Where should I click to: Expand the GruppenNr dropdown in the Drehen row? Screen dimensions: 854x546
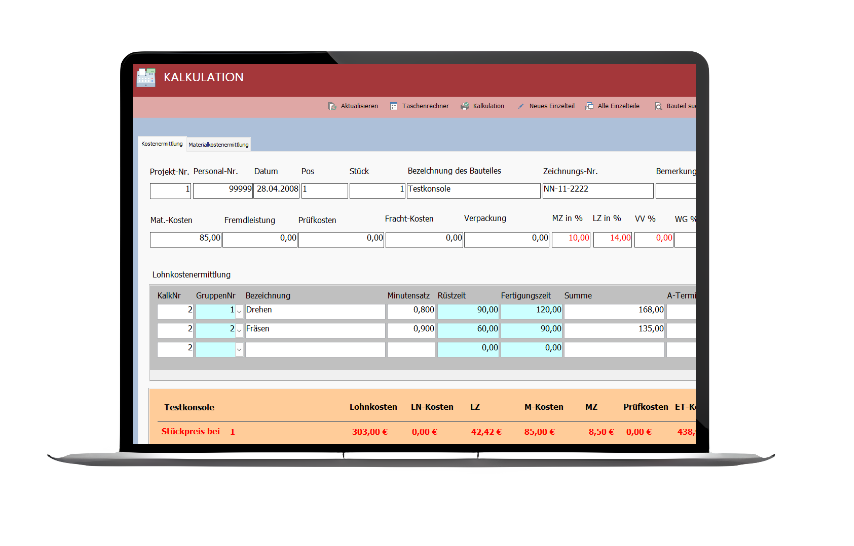click(x=239, y=311)
